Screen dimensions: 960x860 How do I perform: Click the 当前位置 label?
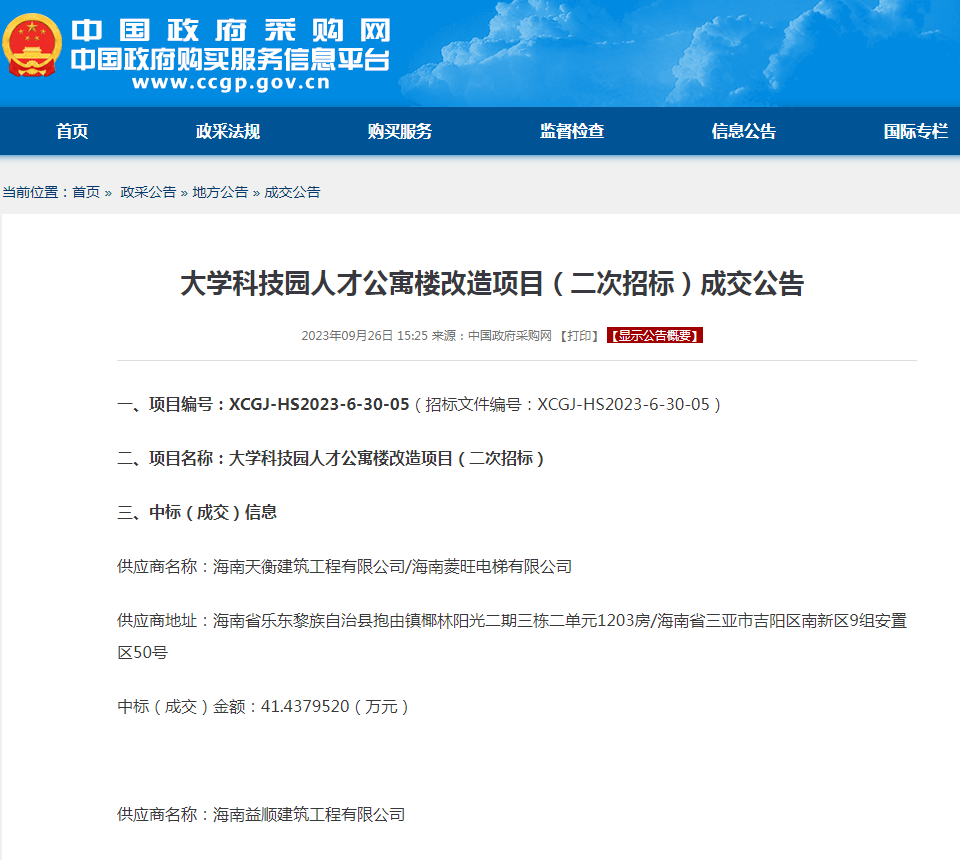[37, 192]
